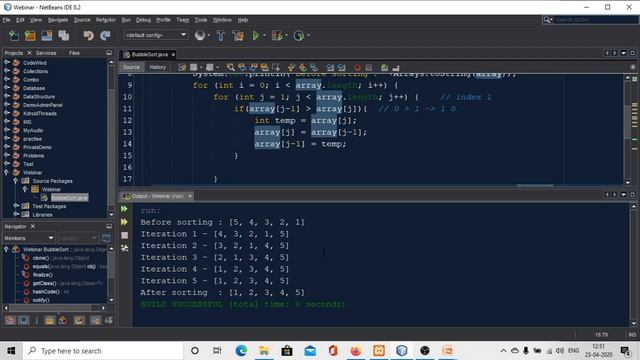Click the Profile Project icon
The image size is (640, 360).
(299, 36)
